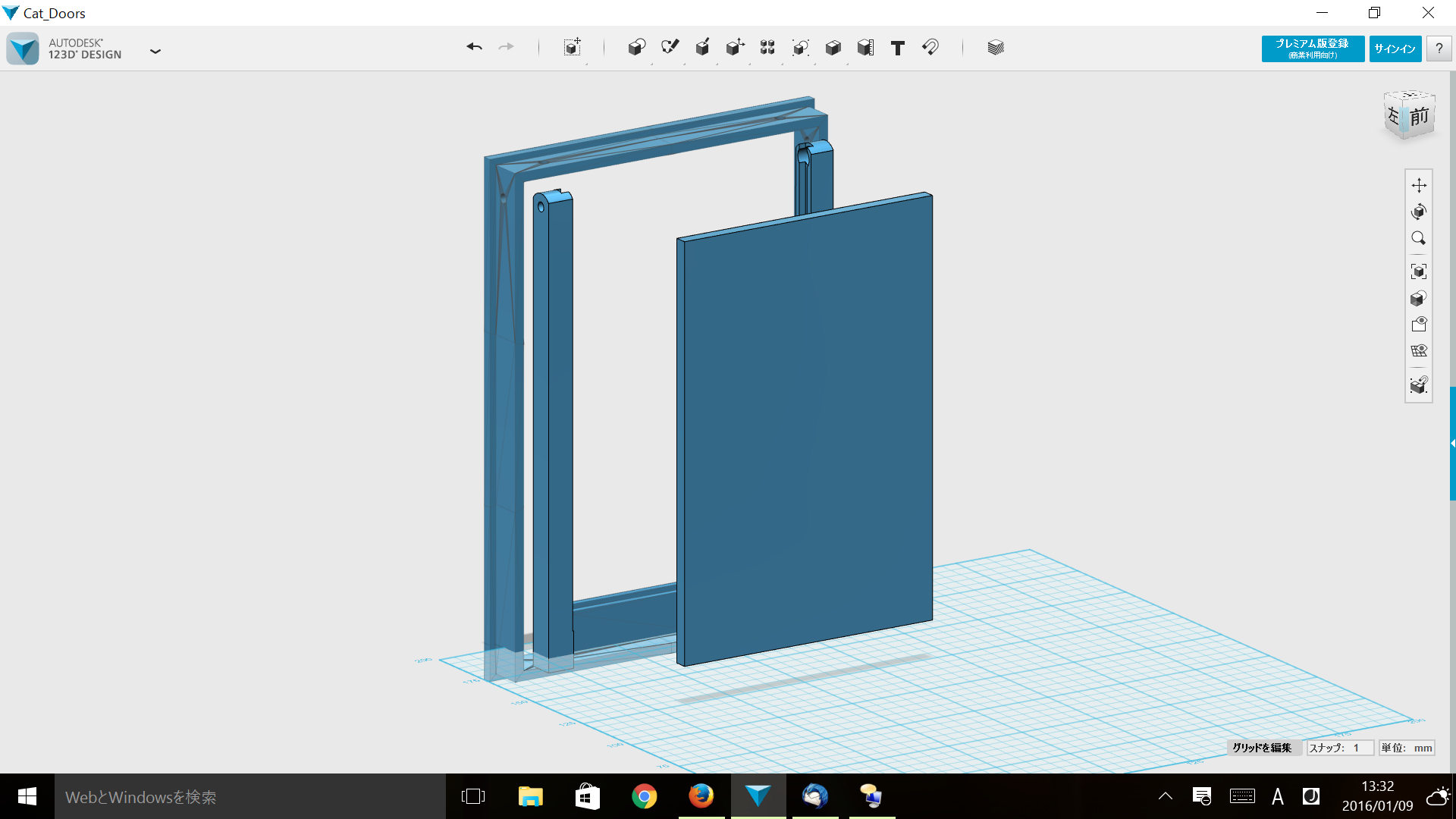Select the Orbit navigation tool
1456x819 pixels.
click(1419, 212)
